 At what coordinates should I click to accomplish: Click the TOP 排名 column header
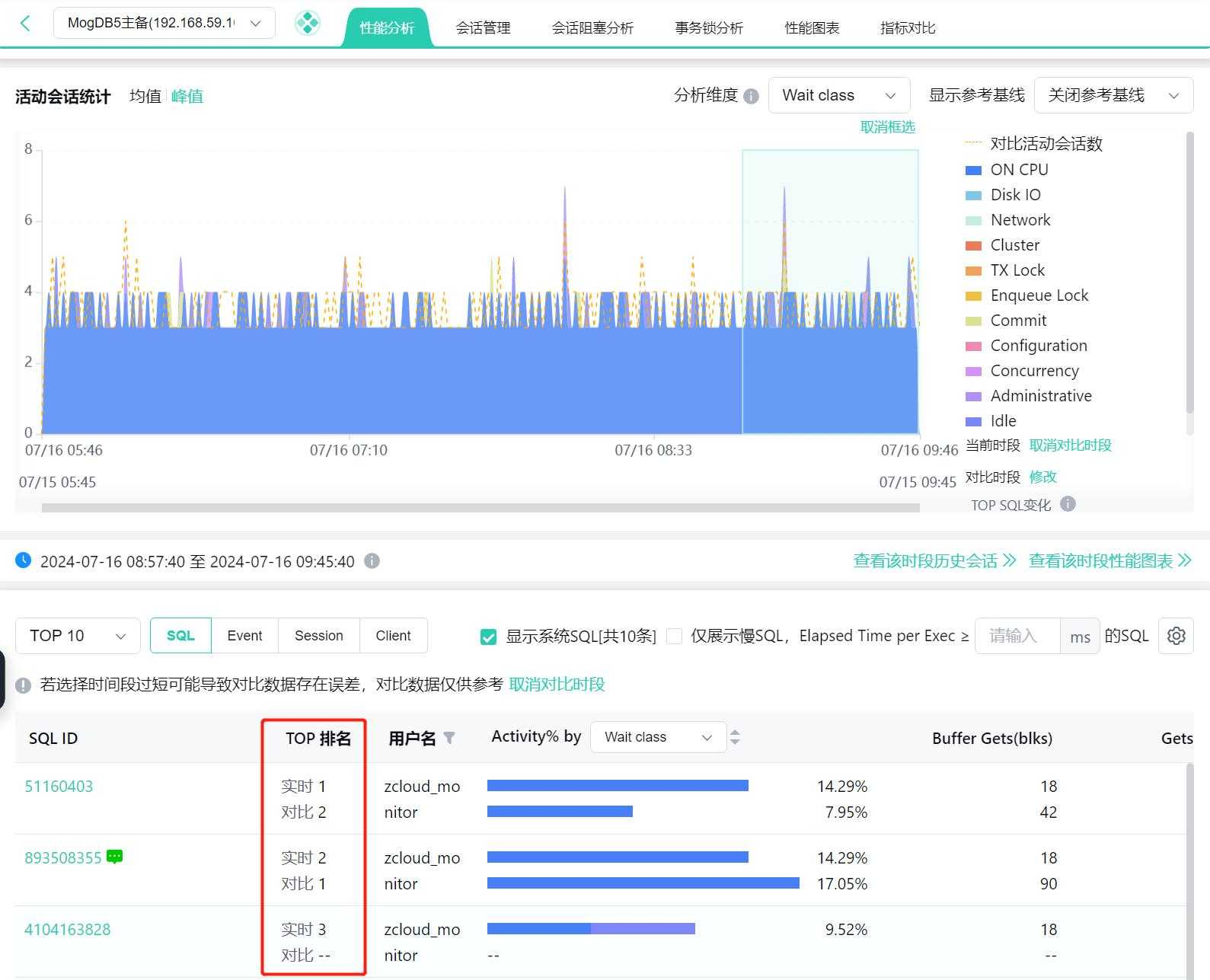tap(318, 738)
